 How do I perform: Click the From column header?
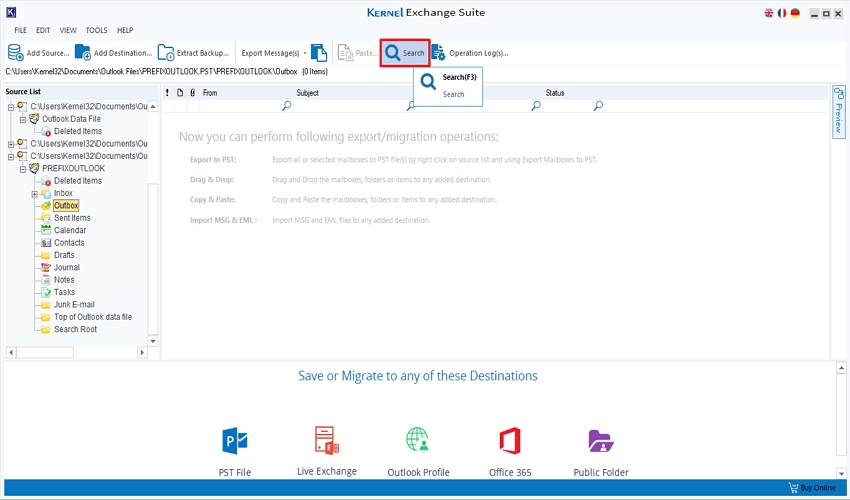point(210,93)
